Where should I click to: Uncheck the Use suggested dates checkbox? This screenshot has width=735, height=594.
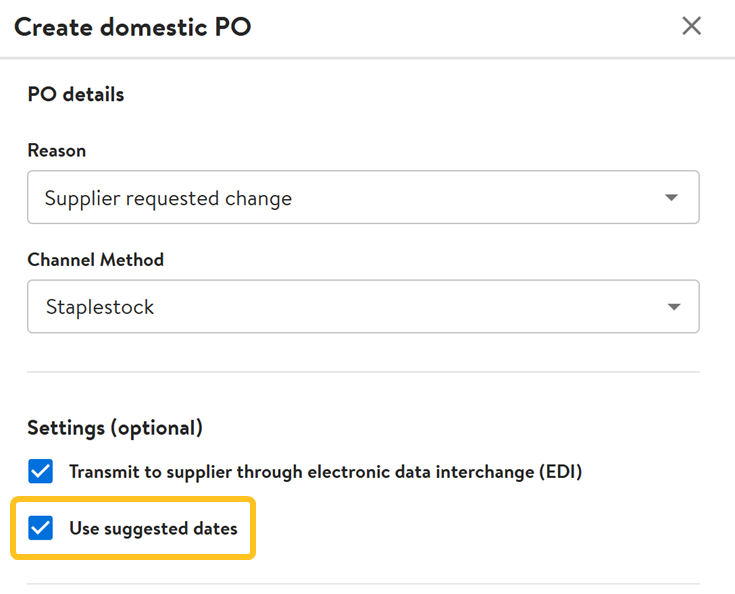(x=41, y=528)
